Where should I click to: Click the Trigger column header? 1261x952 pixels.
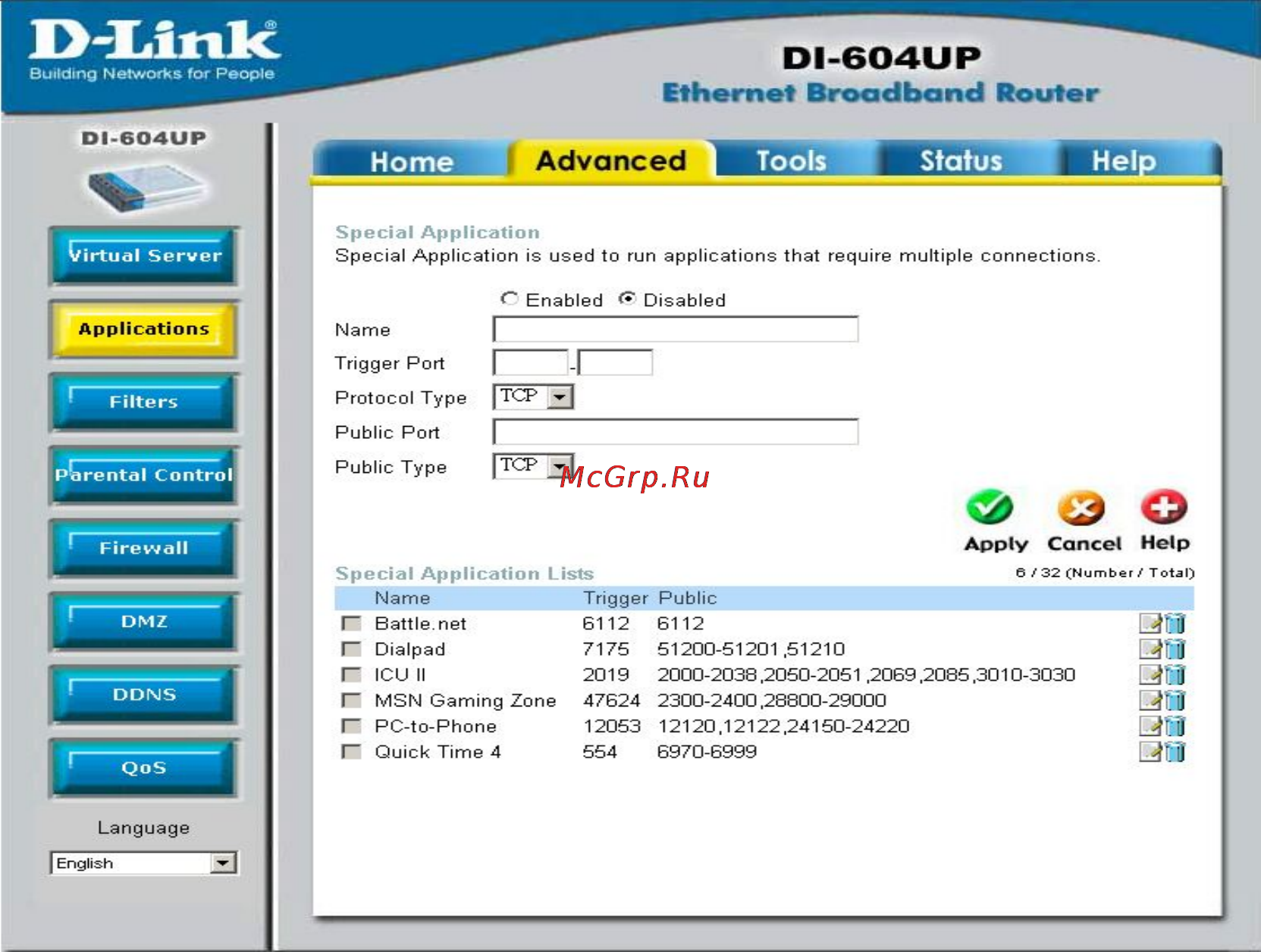point(616,598)
